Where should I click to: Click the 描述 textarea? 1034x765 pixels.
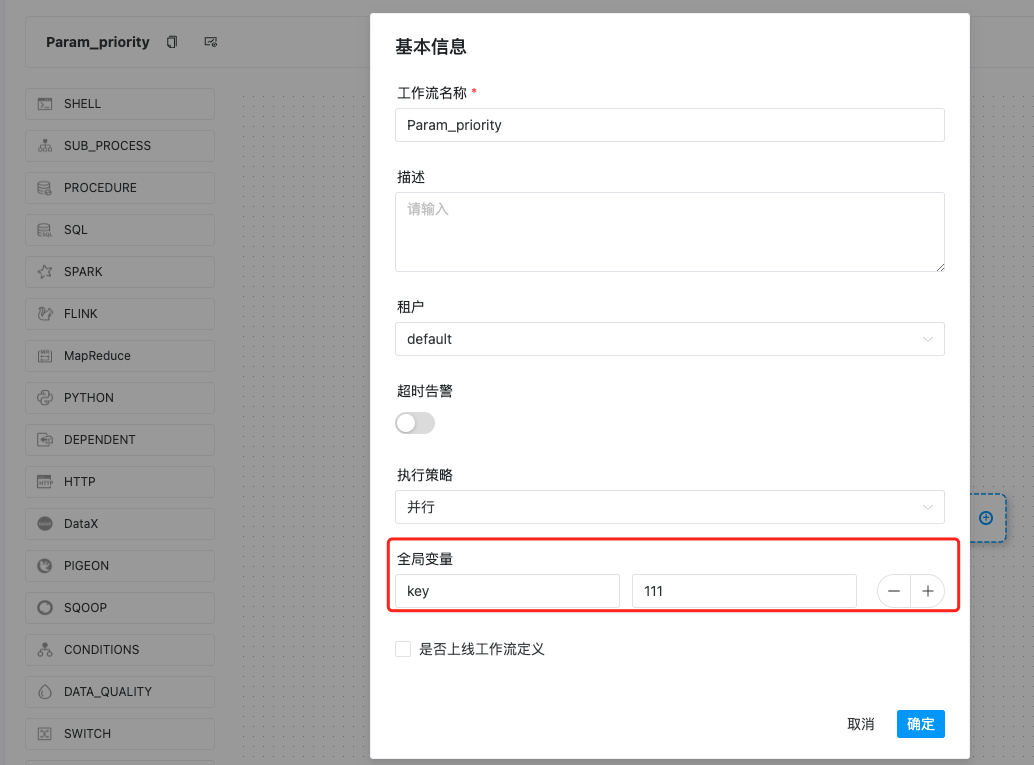point(669,232)
